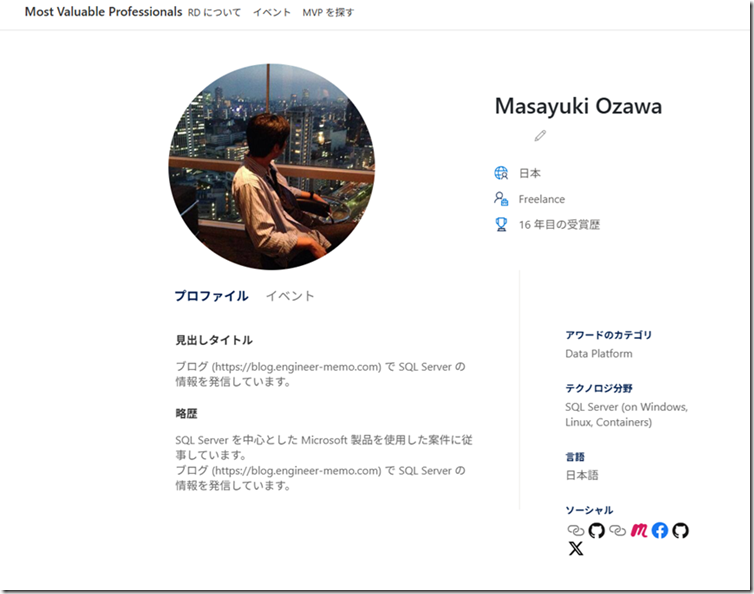Click the blog URL under 見出しタイトル
Screen dimensions: 754x594
[x=297, y=367]
